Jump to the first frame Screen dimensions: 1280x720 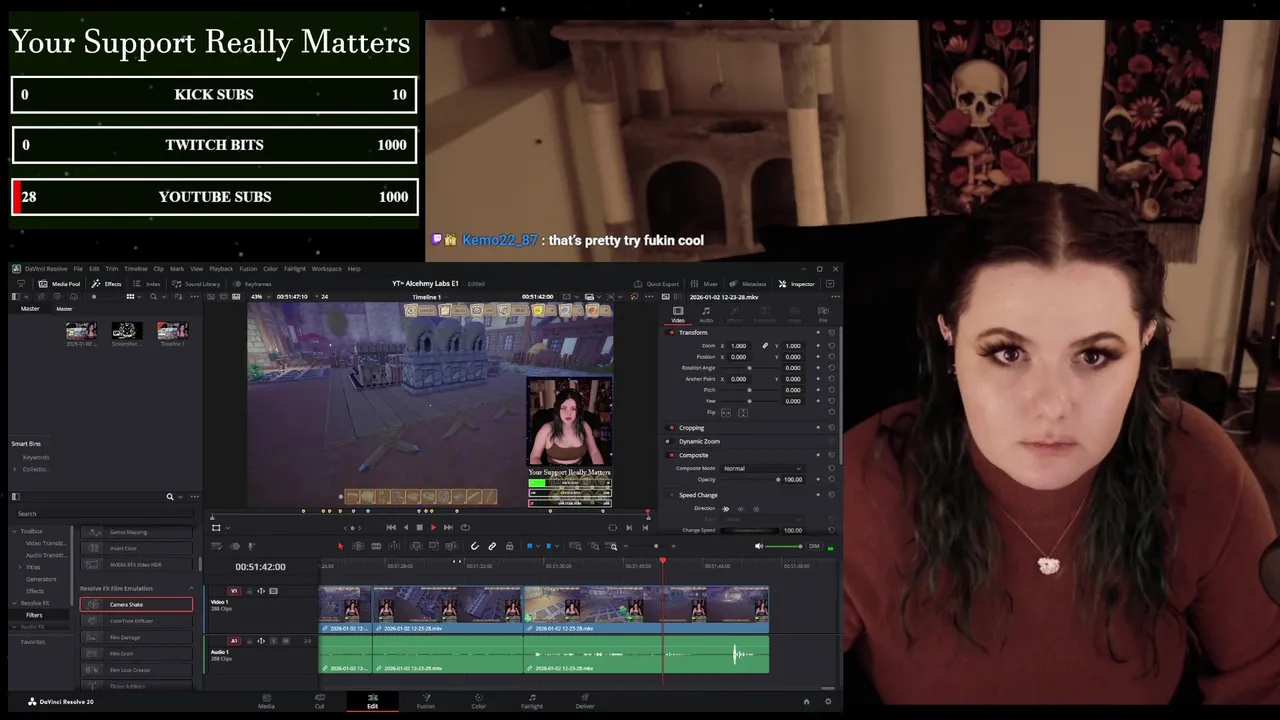click(x=391, y=527)
